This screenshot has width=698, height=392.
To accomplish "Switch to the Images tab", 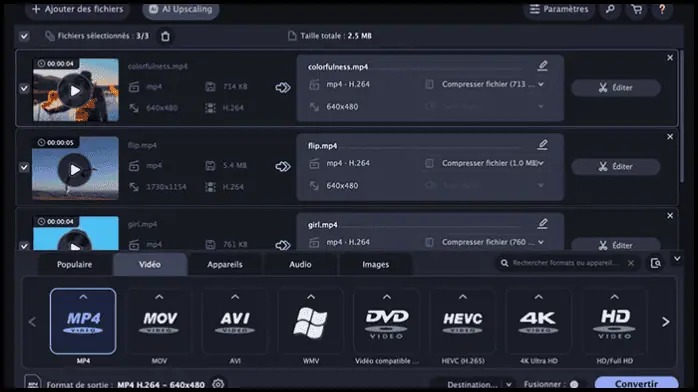I will coord(375,264).
